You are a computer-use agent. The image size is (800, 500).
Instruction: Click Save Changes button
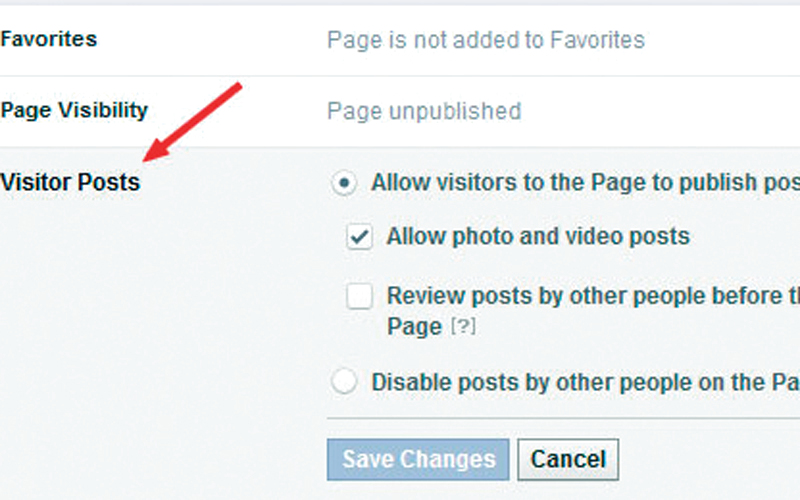[x=418, y=460]
